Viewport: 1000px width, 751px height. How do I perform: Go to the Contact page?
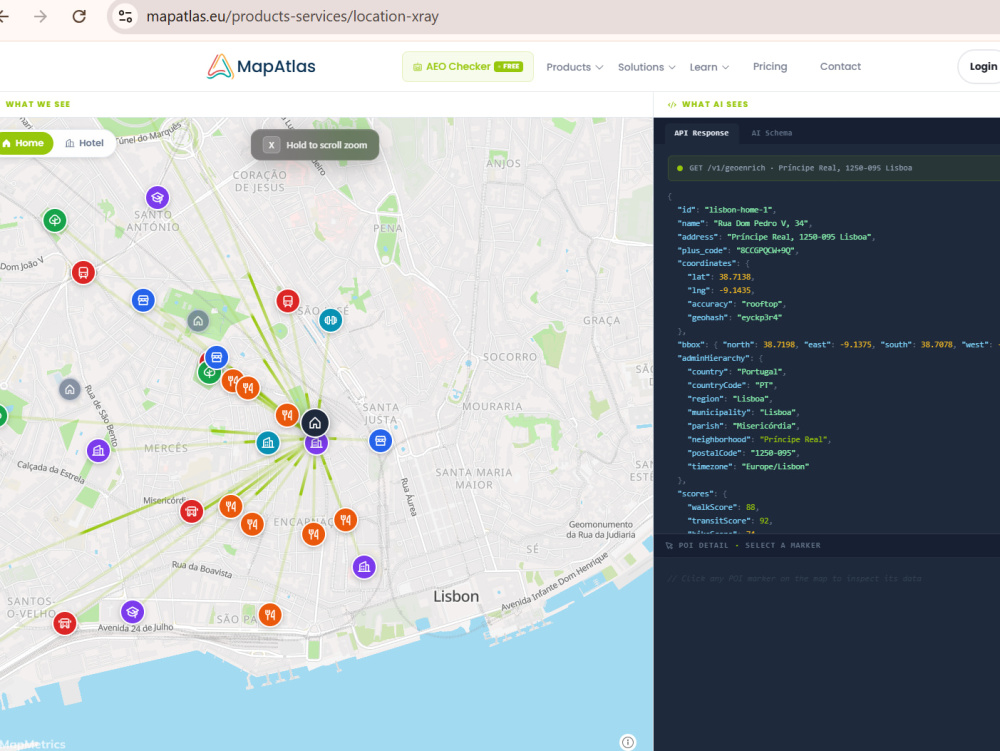840,66
